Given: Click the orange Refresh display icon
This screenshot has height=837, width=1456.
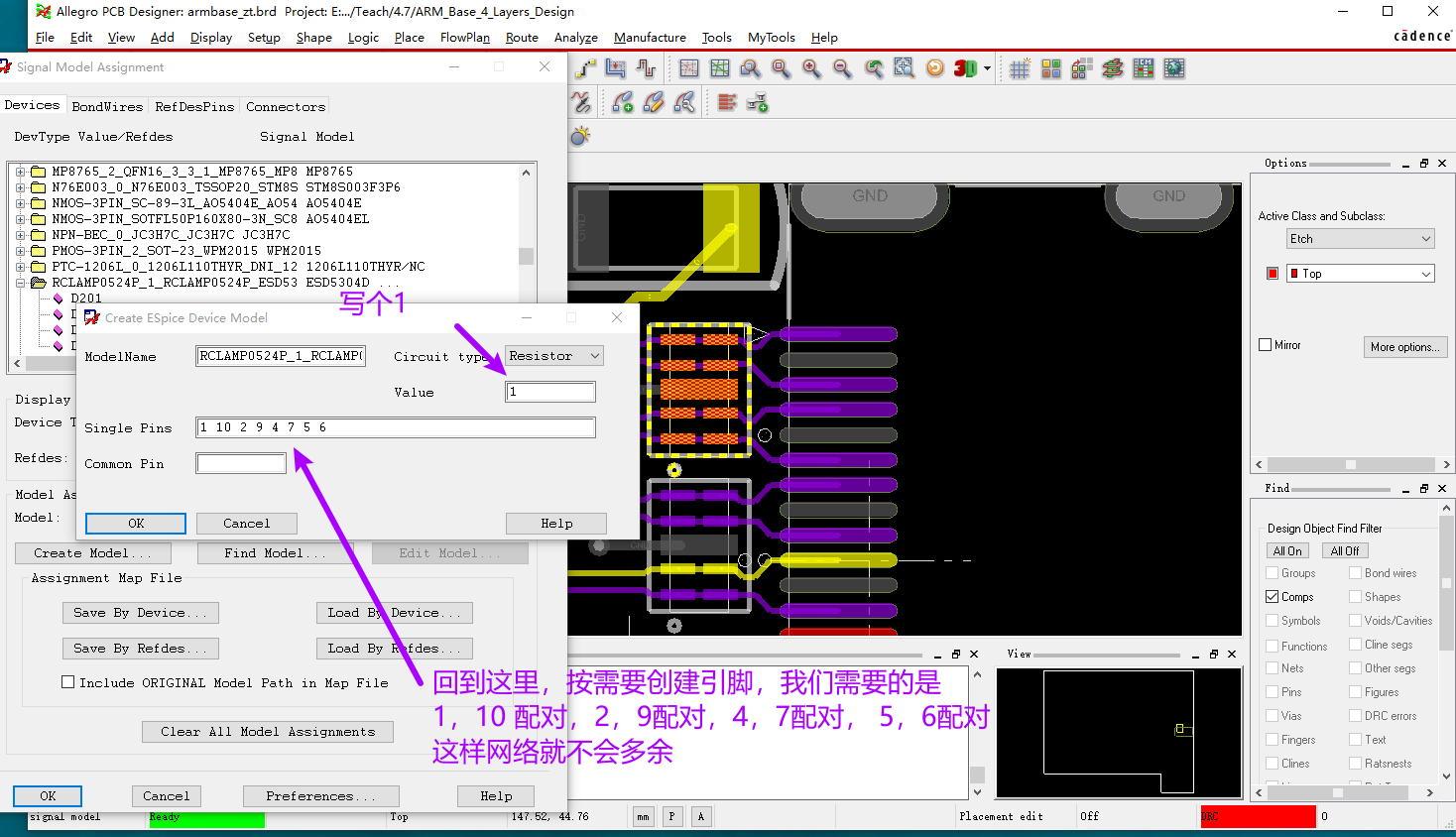Looking at the screenshot, I should coord(935,68).
